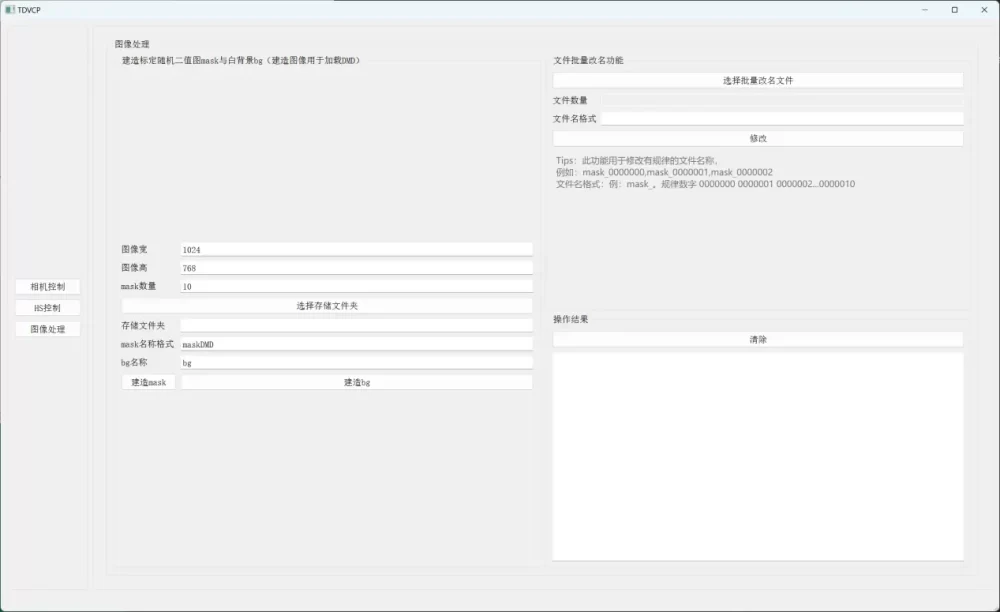Click the 存储文件夹 path field
The width and height of the screenshot is (1000, 612).
tap(355, 325)
